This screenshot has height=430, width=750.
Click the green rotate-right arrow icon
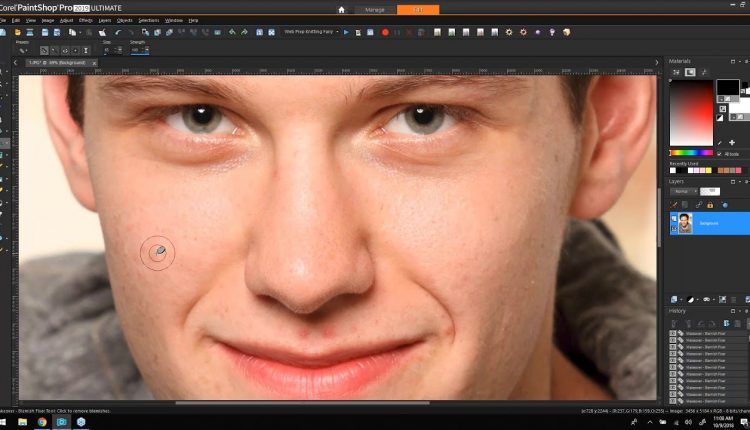click(x=244, y=33)
